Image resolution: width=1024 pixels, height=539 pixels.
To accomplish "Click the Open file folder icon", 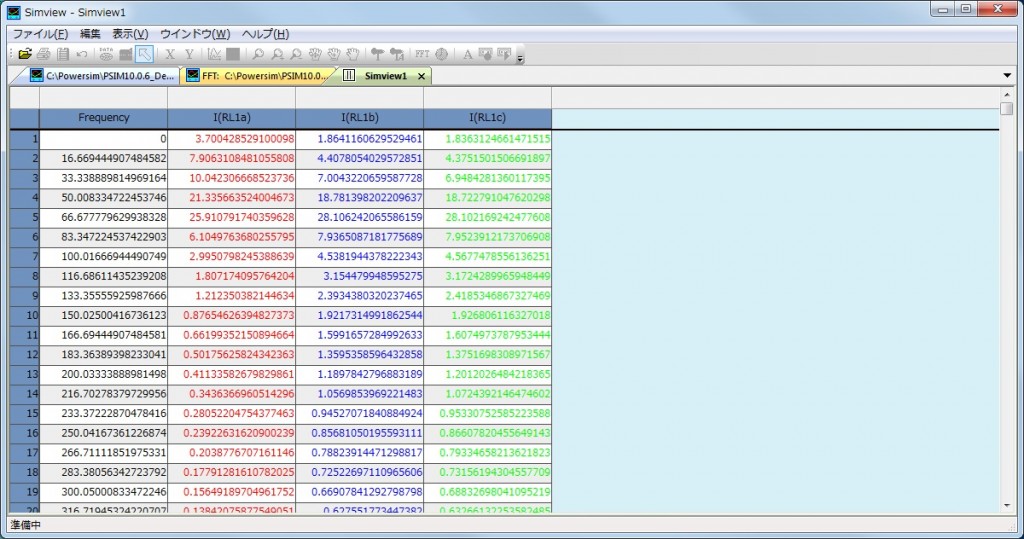I will tap(25, 54).
